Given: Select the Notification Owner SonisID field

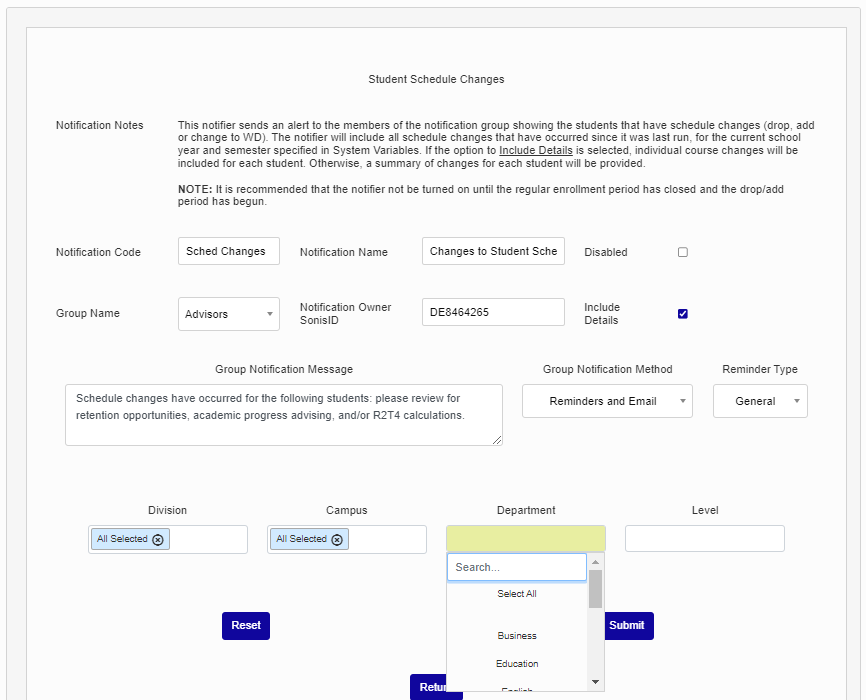Looking at the screenshot, I should point(493,312).
